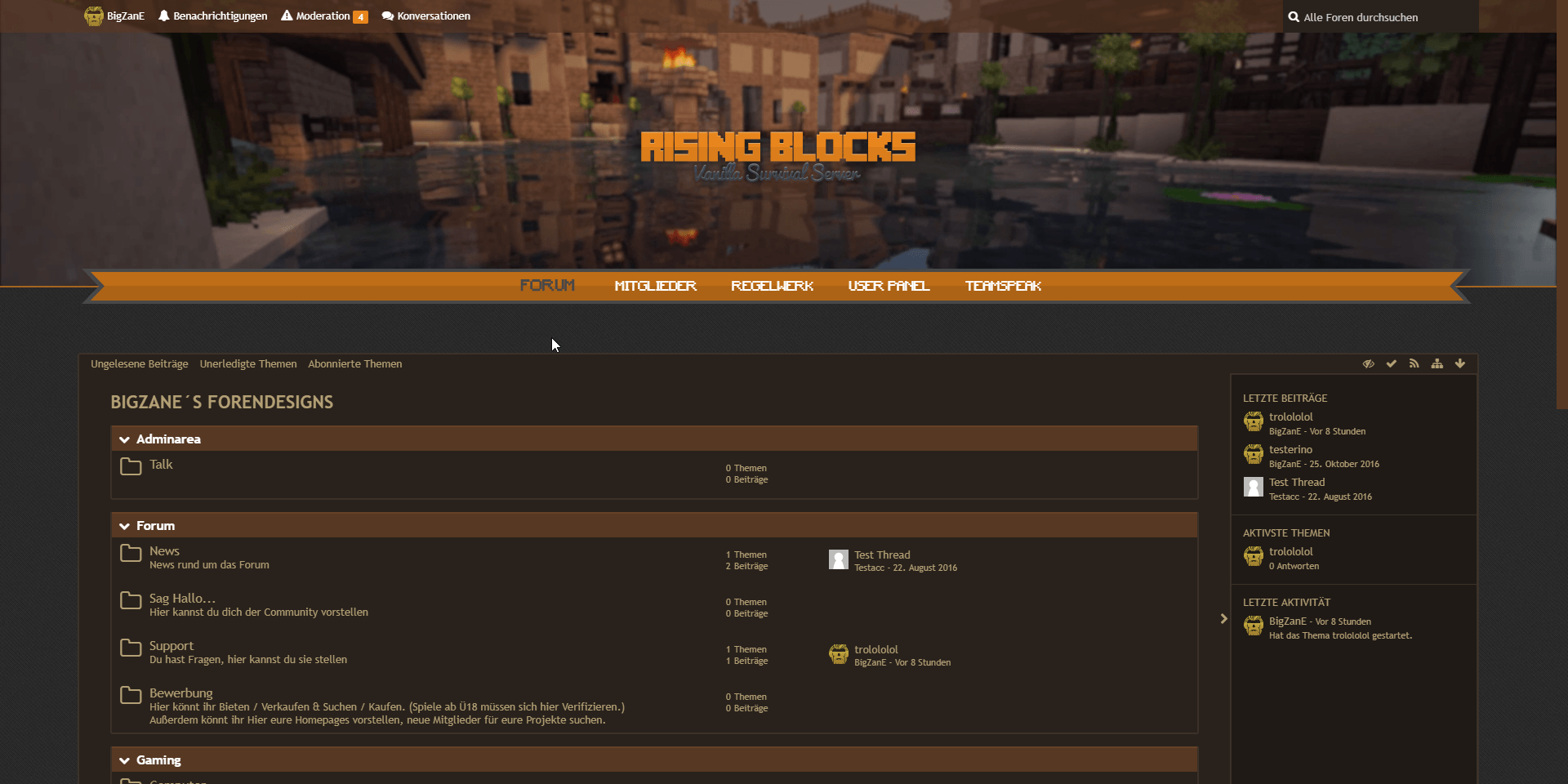Click the News forum folder icon
Screen dimensions: 1568x784
(131, 553)
